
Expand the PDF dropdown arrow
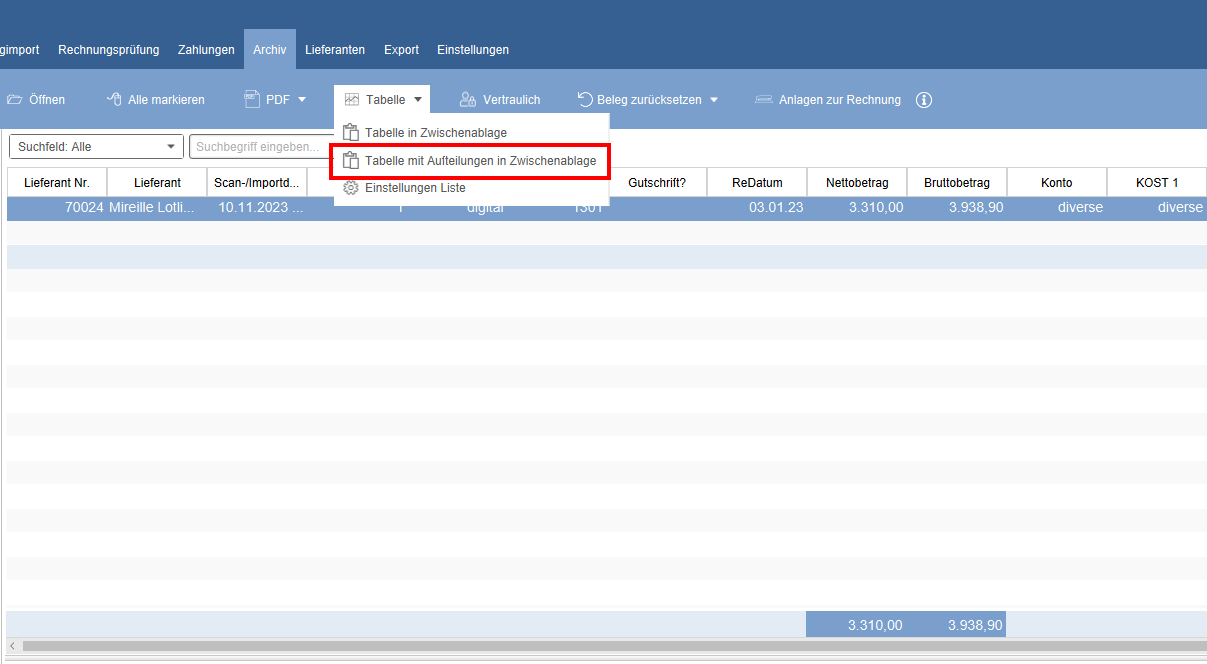tap(302, 99)
